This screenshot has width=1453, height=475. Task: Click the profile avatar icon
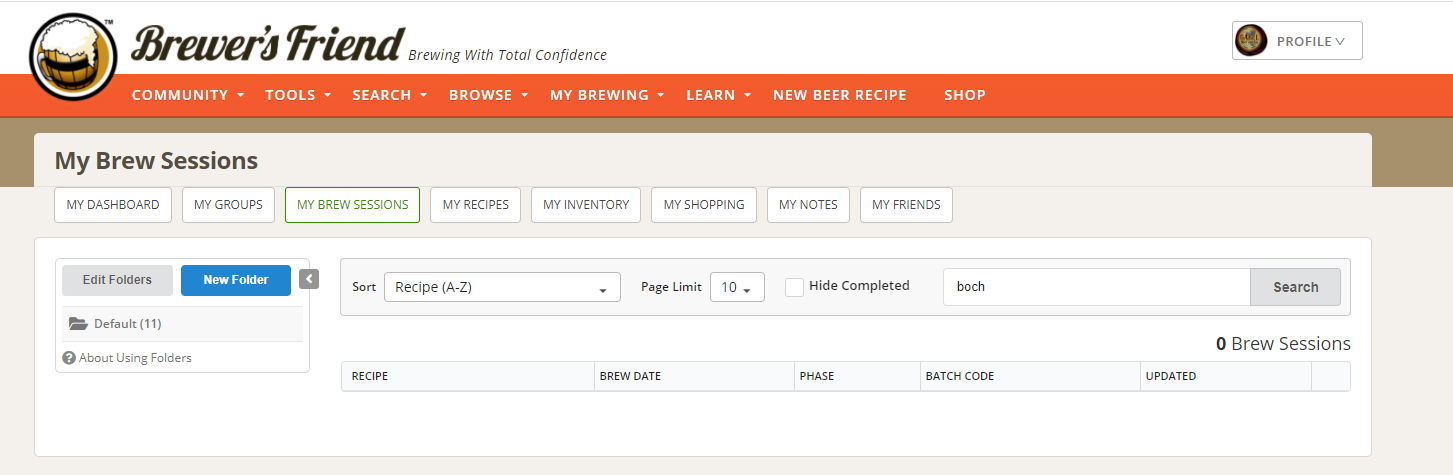(x=1252, y=41)
